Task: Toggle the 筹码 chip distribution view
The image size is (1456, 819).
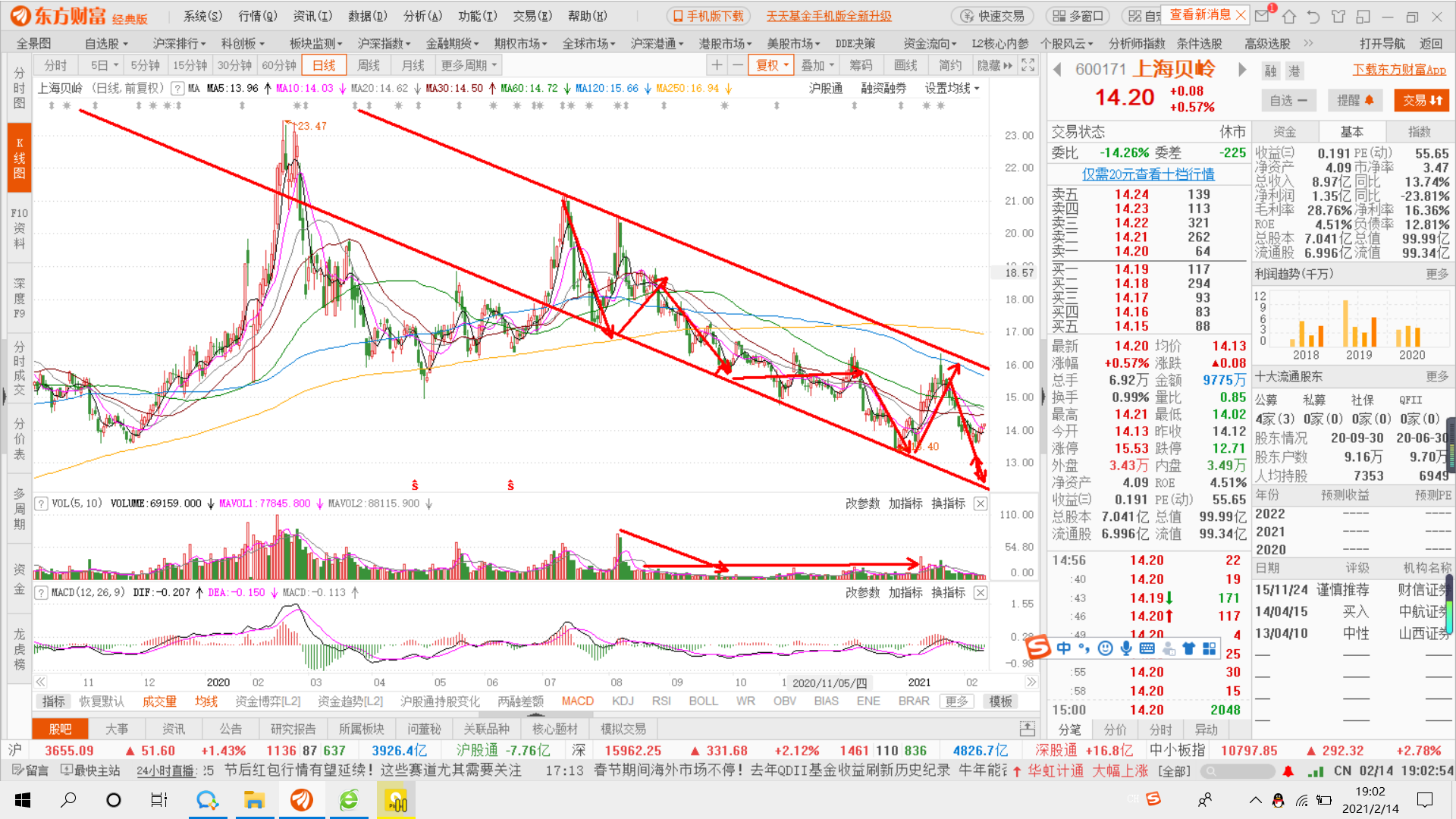Action: [x=861, y=65]
